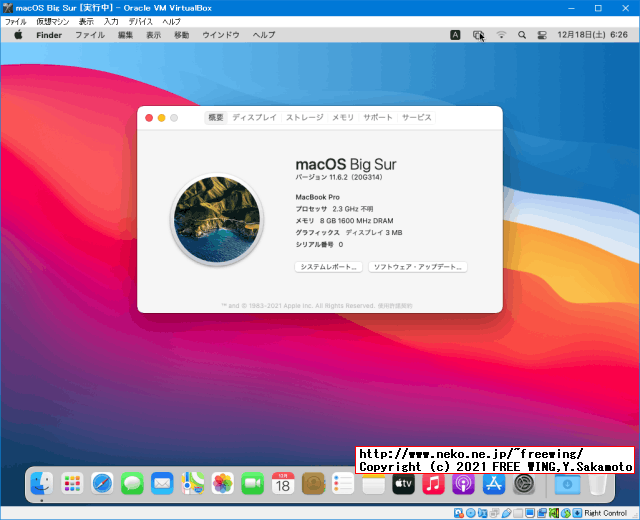Click the Right Control host key label

click(x=605, y=513)
